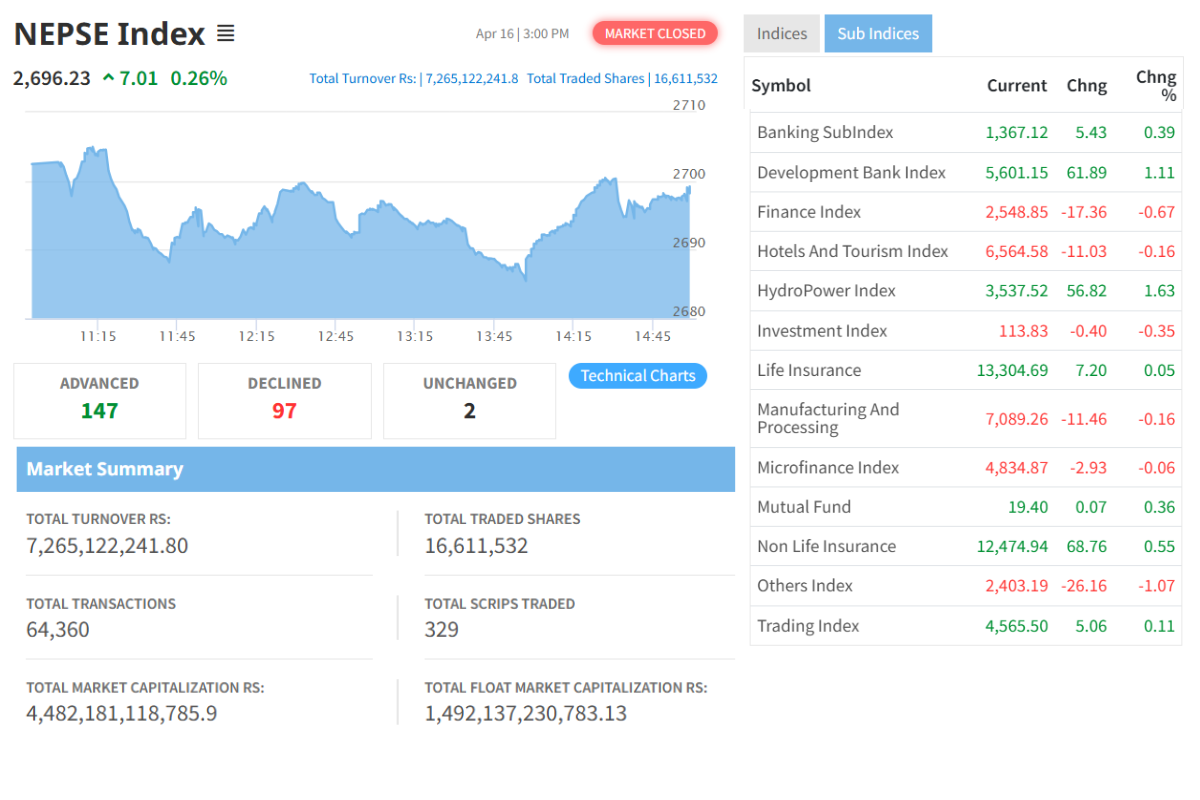The image size is (1200, 800).
Task: Click the green up arrow next to 7.01
Action: 108,78
